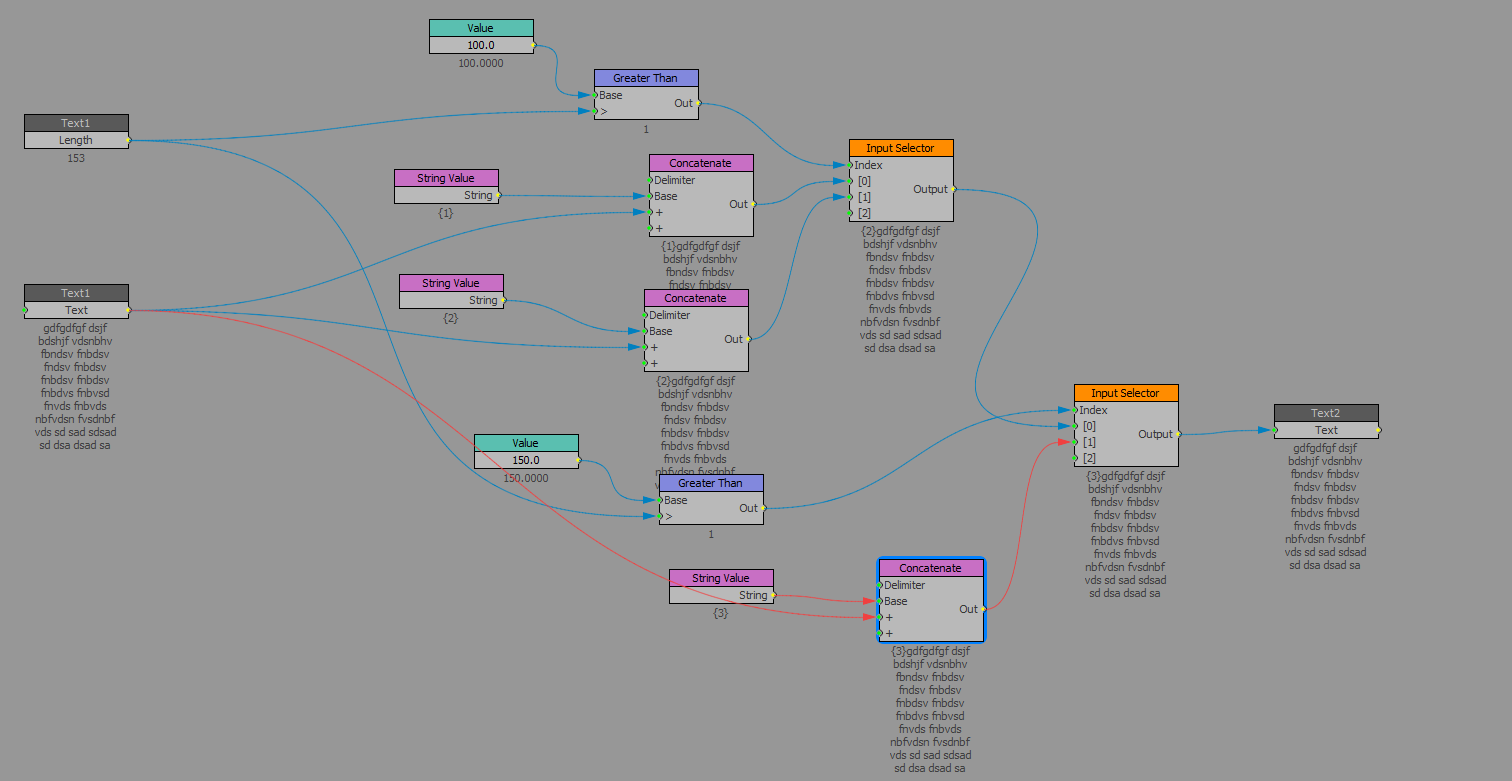Click the Delimiter port of the {1} Concatenate node

click(650, 180)
